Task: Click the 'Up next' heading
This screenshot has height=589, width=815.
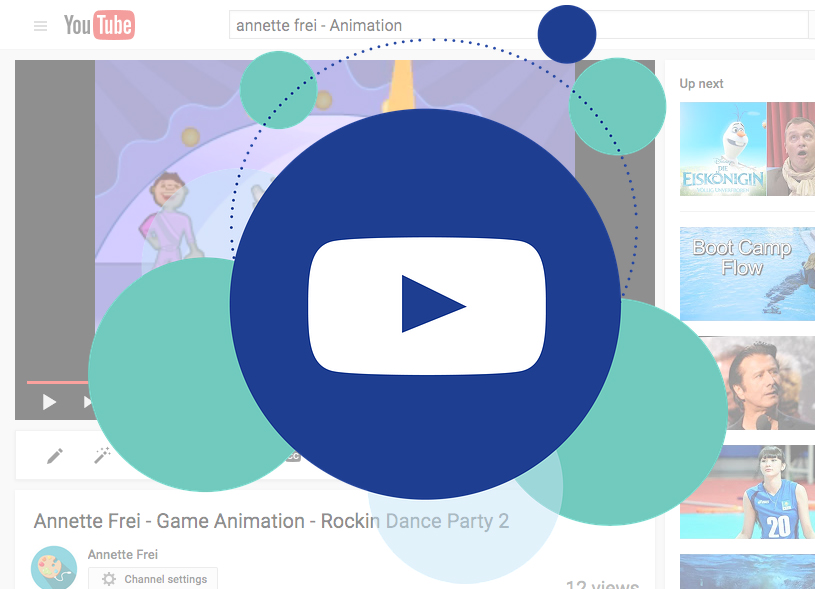Action: (x=701, y=84)
